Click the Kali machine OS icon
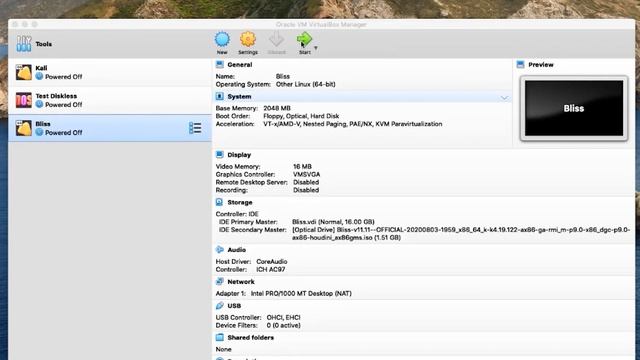 pyautogui.click(x=24, y=72)
